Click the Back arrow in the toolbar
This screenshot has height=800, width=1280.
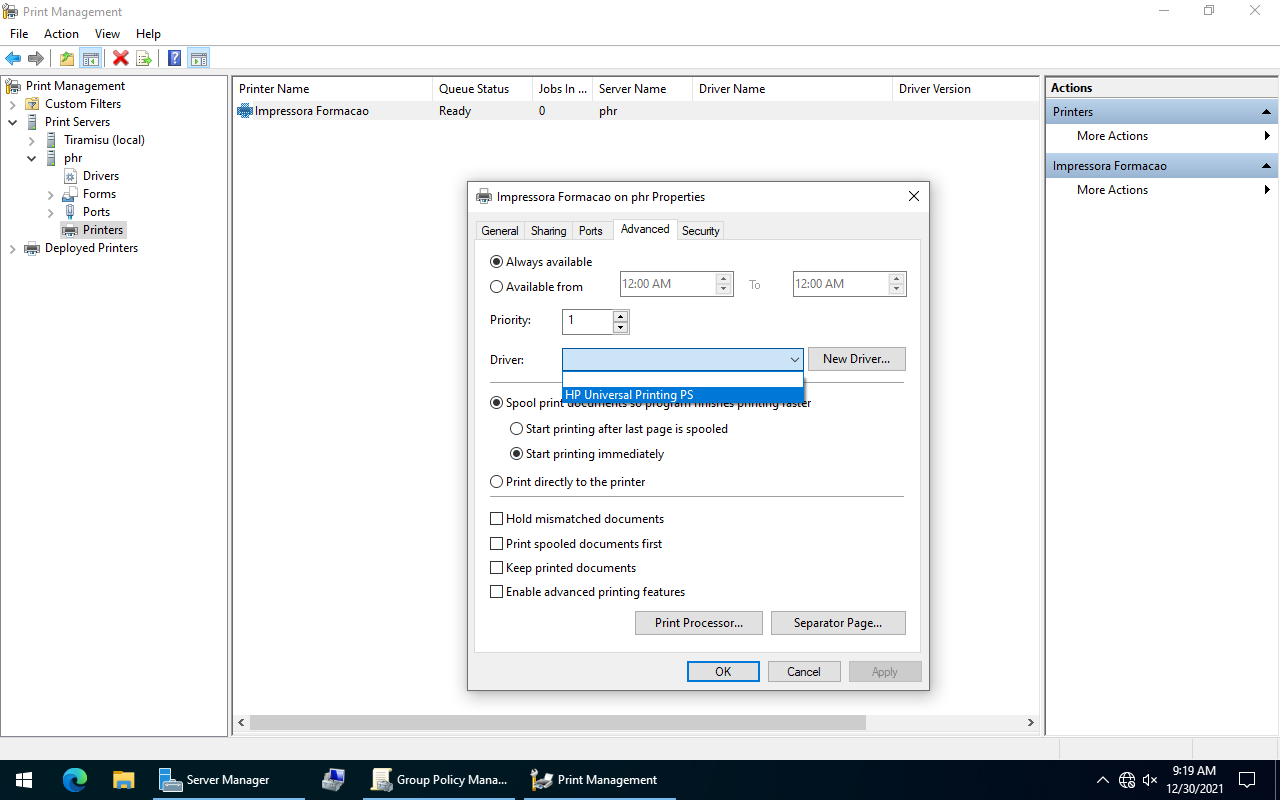click(13, 58)
